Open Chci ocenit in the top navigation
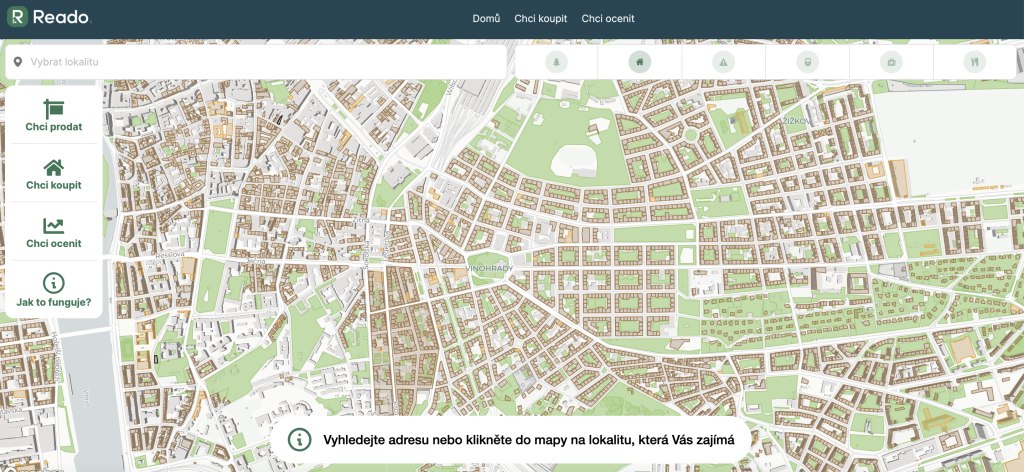 [x=608, y=19]
